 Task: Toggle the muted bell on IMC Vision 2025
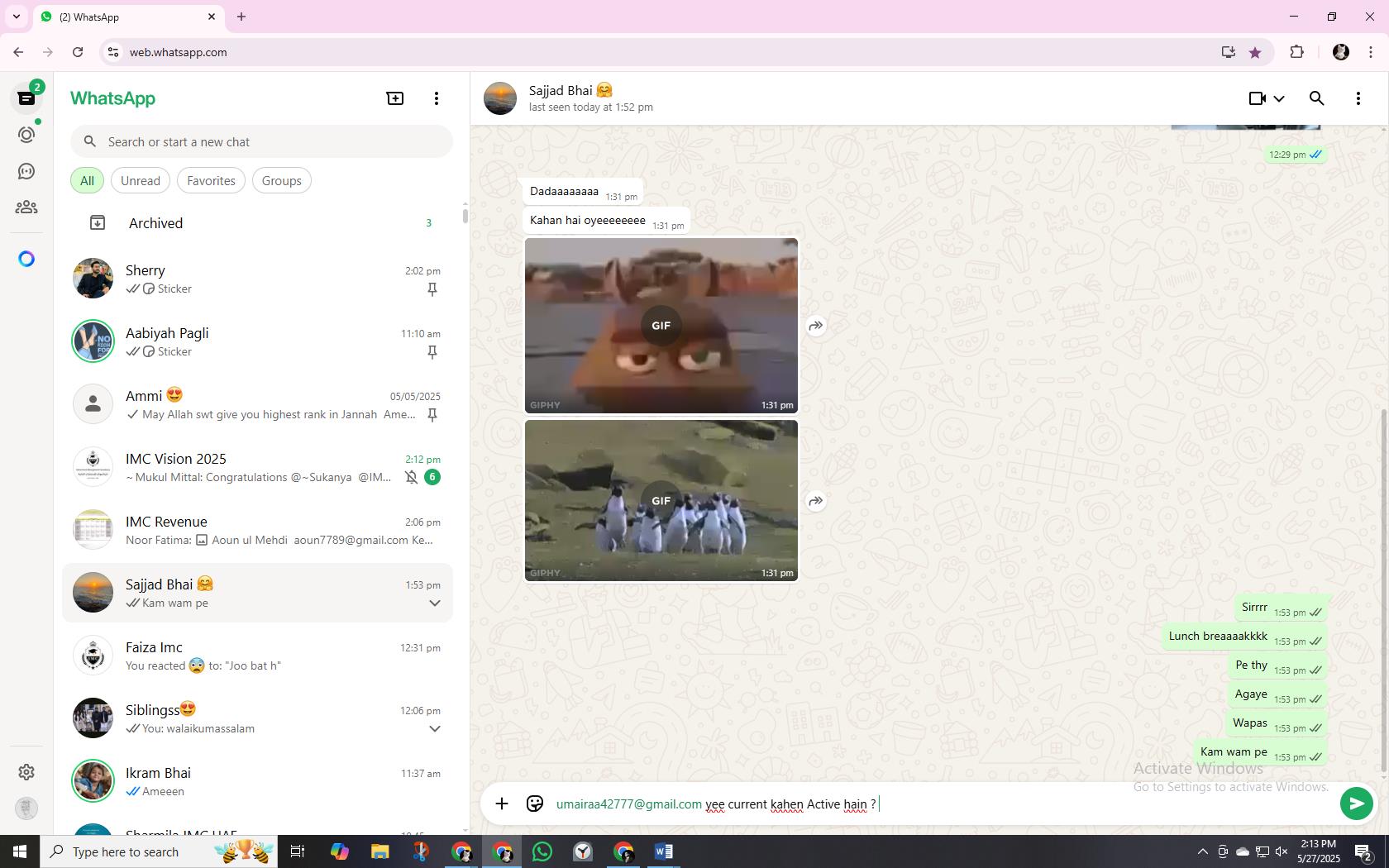coord(411,477)
